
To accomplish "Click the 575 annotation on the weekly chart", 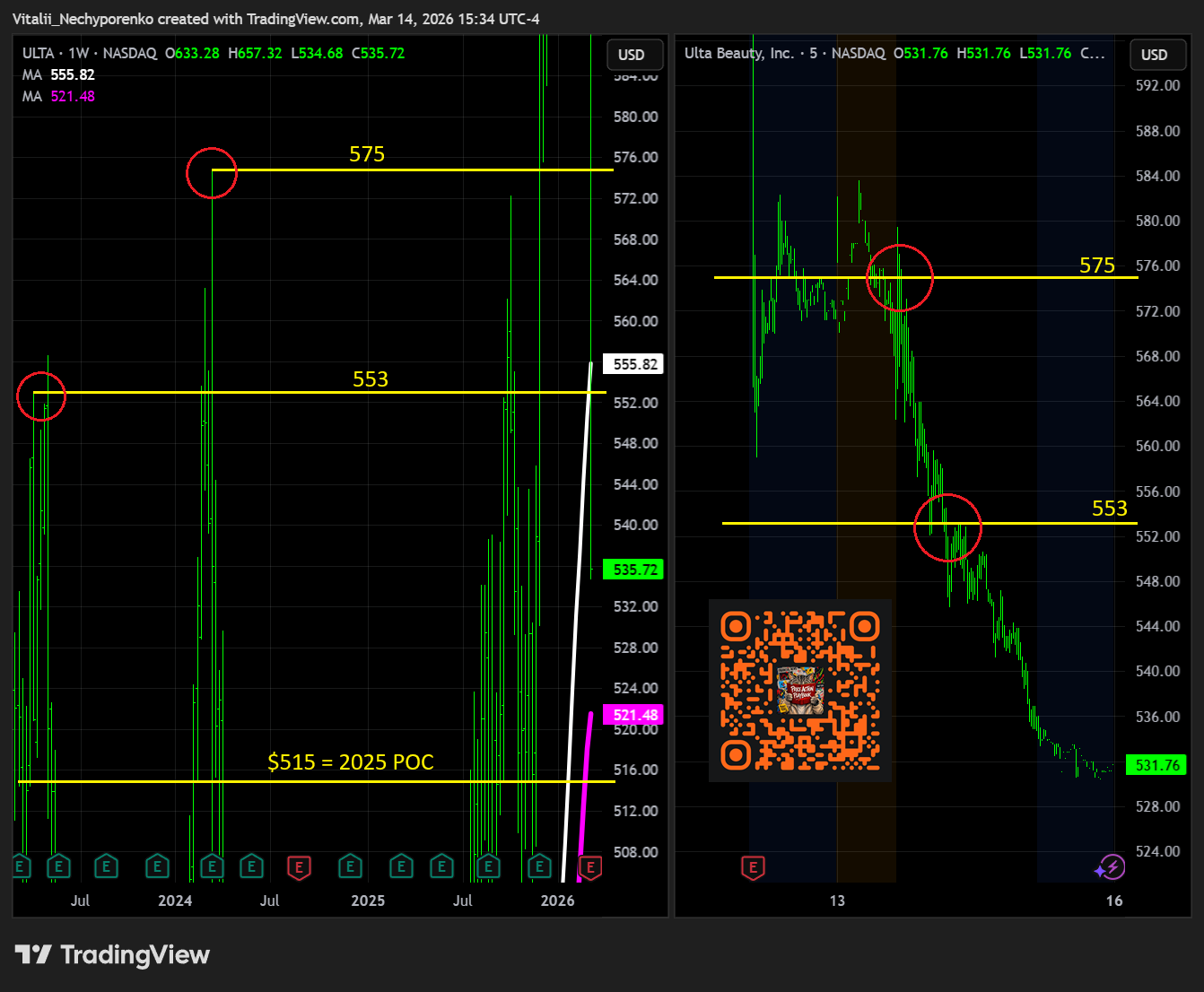I will (367, 154).
